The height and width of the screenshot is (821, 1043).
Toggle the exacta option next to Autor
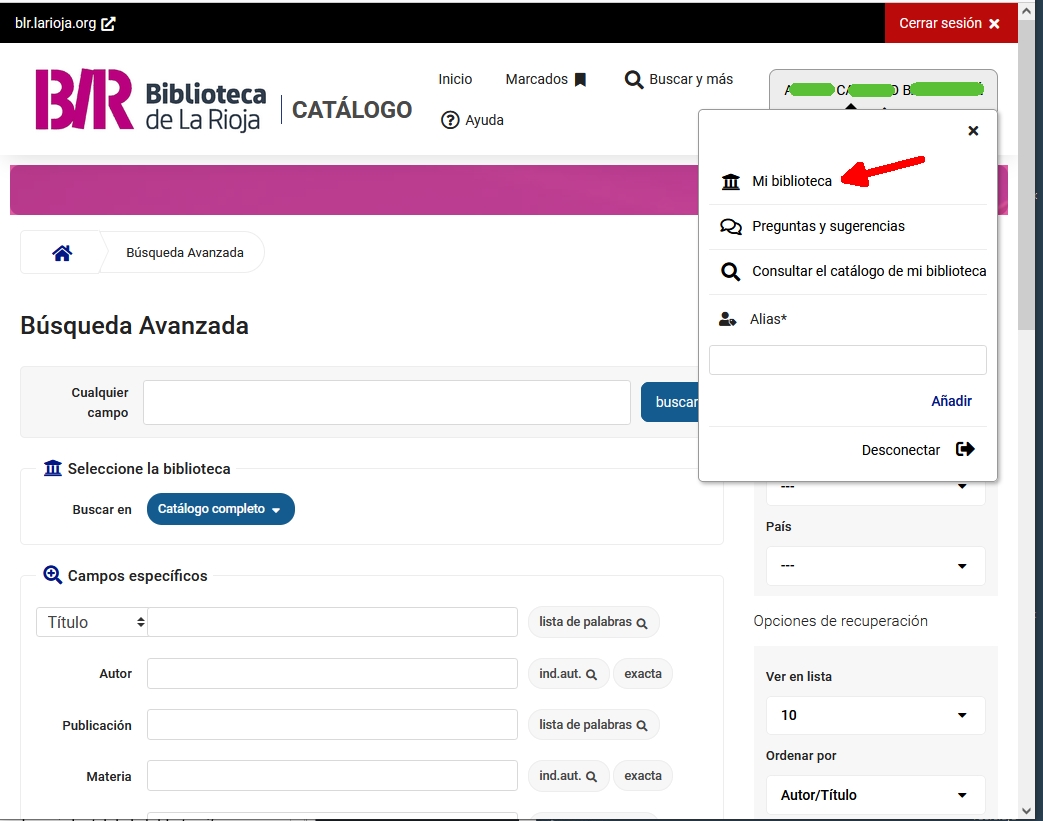[x=643, y=674]
